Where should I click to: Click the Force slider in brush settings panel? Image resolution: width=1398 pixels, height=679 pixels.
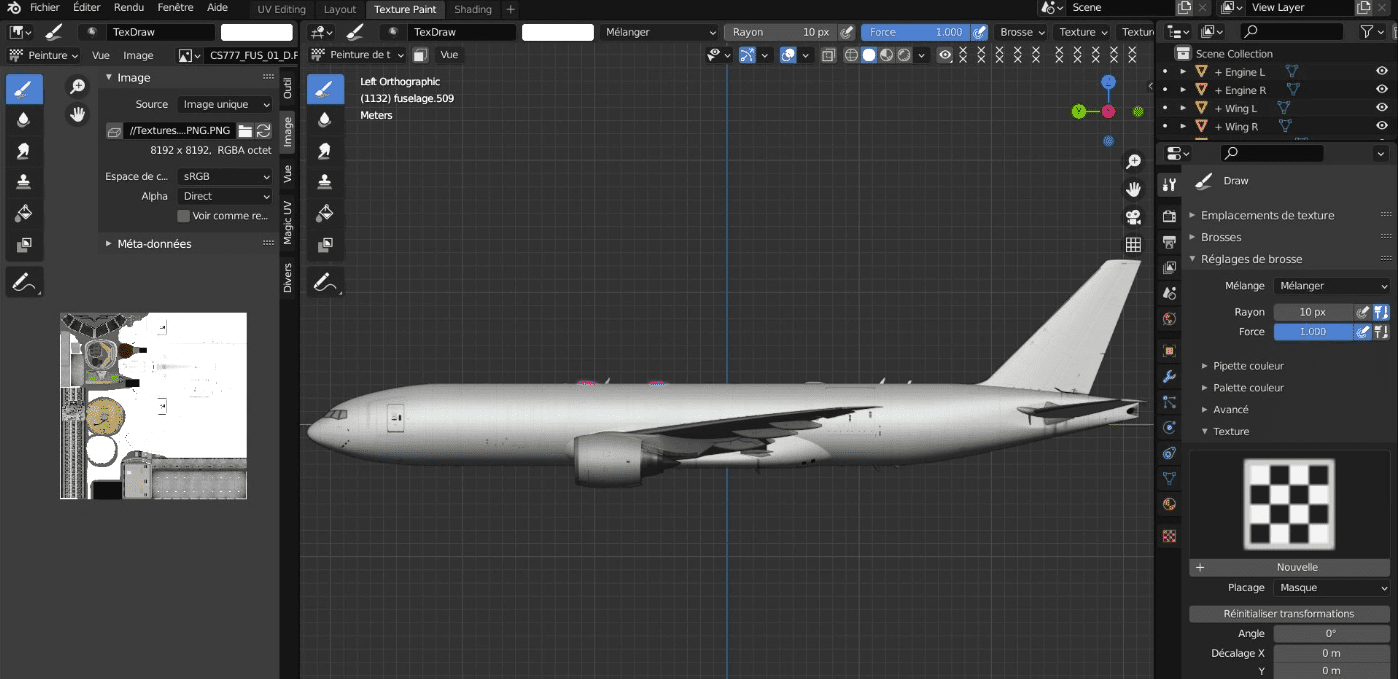[1312, 332]
